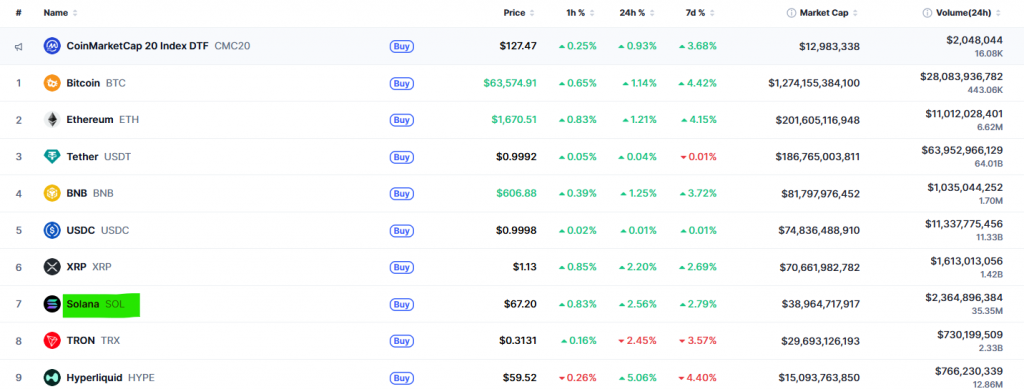Click BNB price $606.88

(517, 193)
